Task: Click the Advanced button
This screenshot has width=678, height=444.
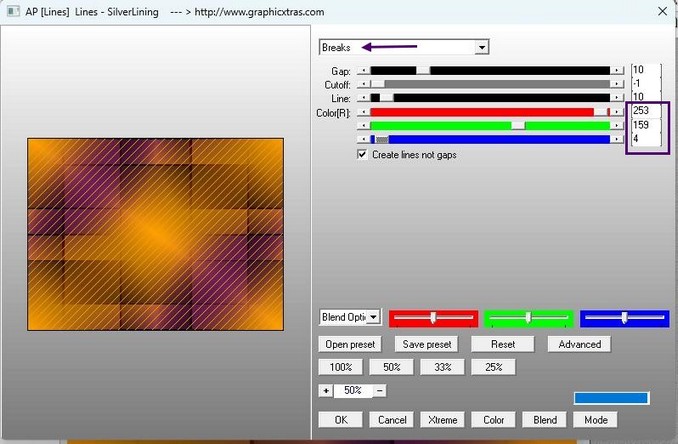Action: tap(579, 344)
